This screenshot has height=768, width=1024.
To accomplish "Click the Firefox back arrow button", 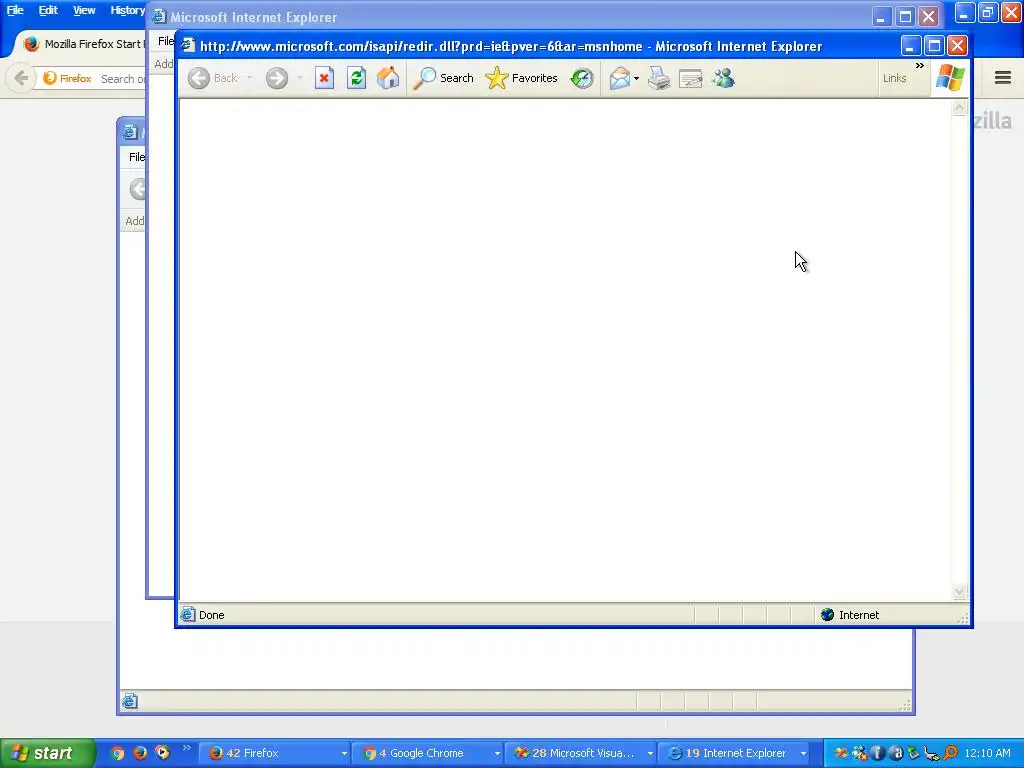I will pyautogui.click(x=21, y=78).
